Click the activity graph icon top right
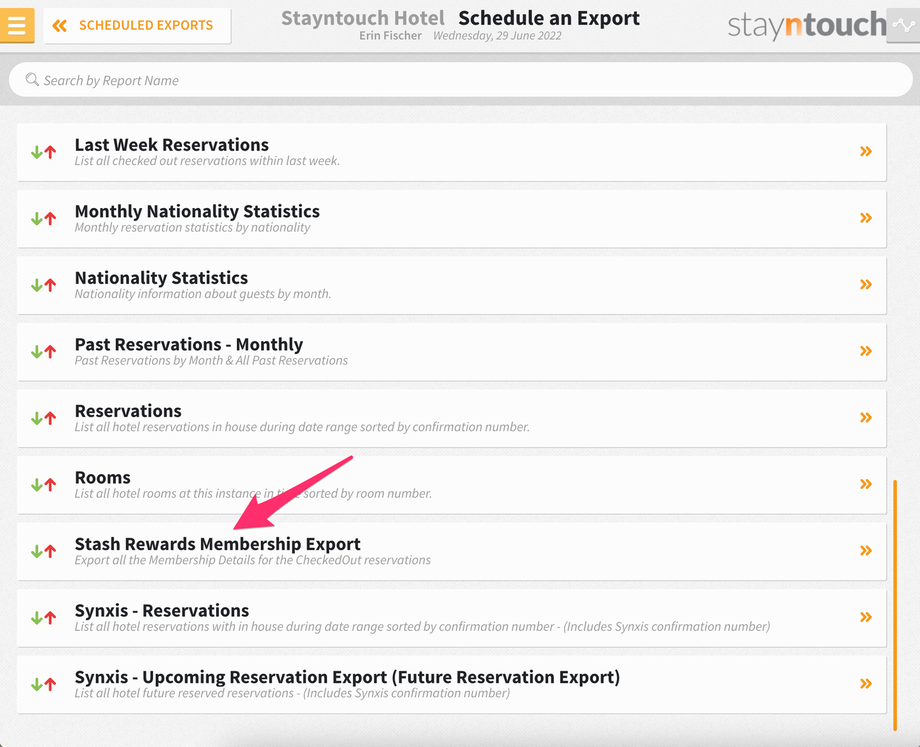Screen dimensions: 920x747 coord(903,25)
